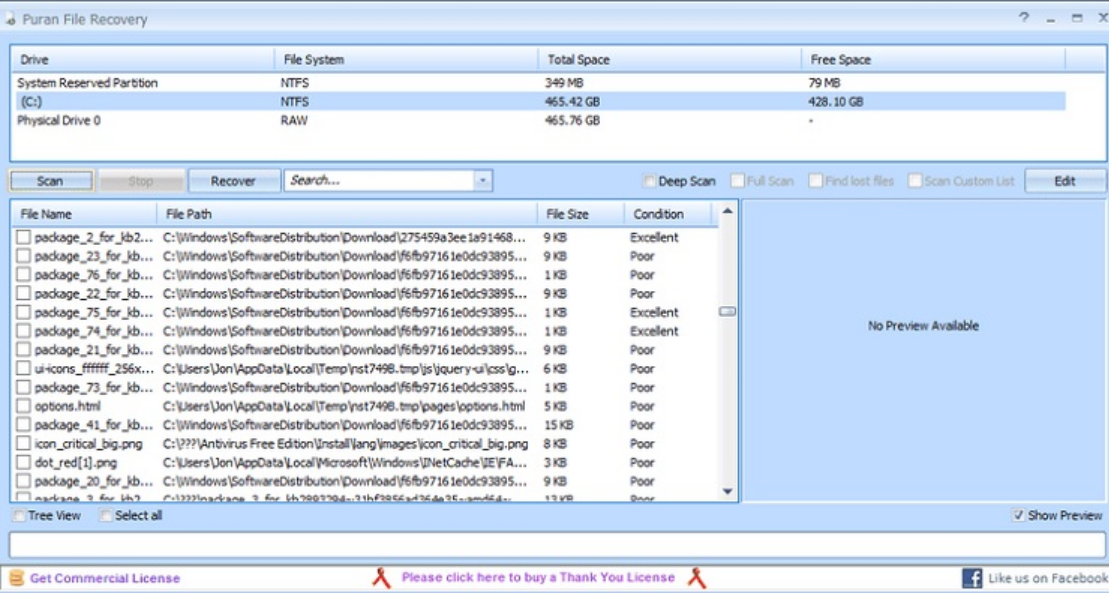Click the scroll down arrow in file list

[728, 491]
